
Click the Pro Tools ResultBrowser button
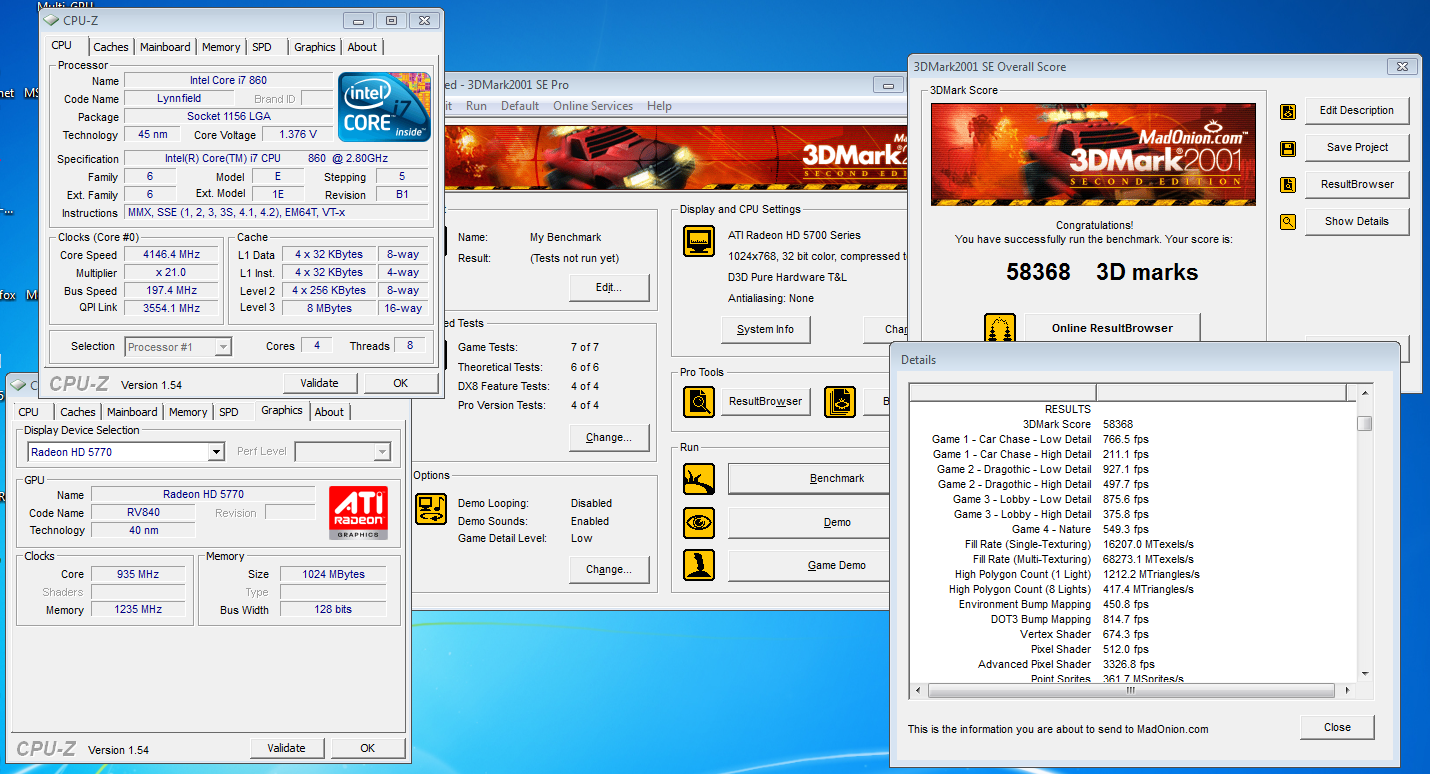click(765, 401)
